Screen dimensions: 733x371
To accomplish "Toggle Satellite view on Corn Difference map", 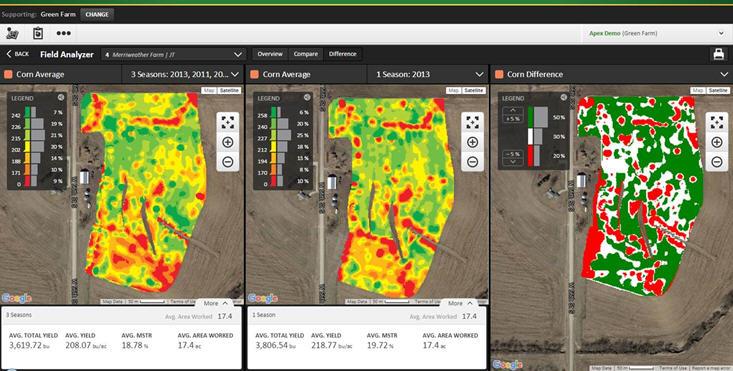I will coord(718,91).
